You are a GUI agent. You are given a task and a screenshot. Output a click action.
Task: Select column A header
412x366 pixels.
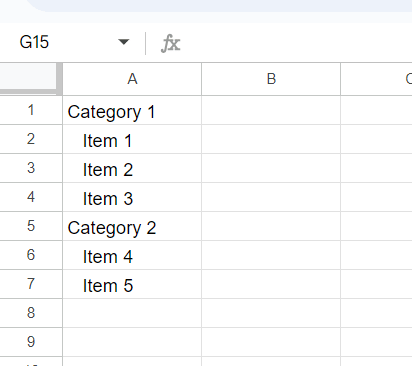132,79
